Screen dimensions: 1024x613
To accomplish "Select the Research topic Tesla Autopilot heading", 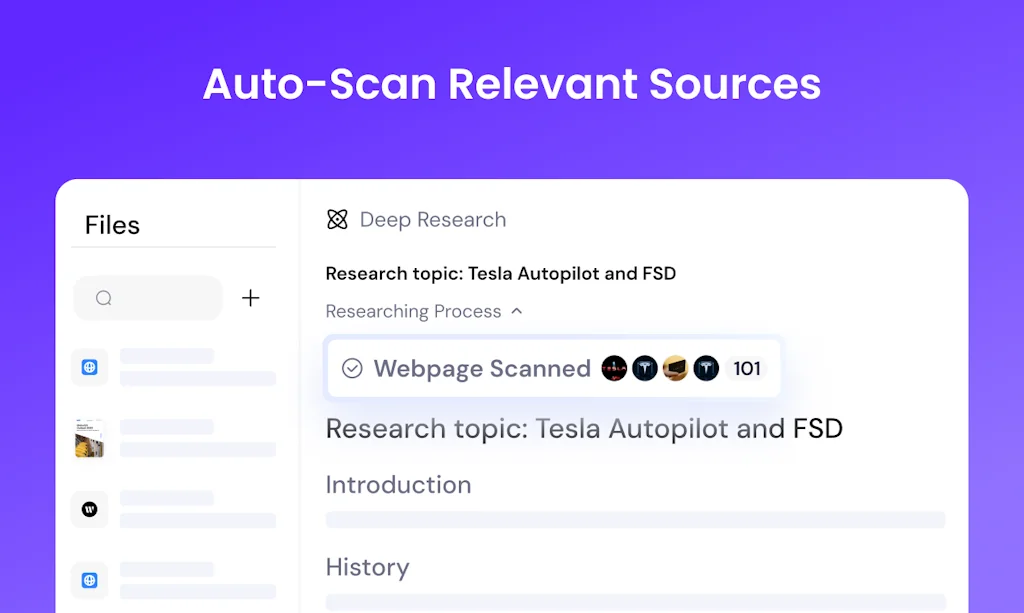I will coord(584,428).
